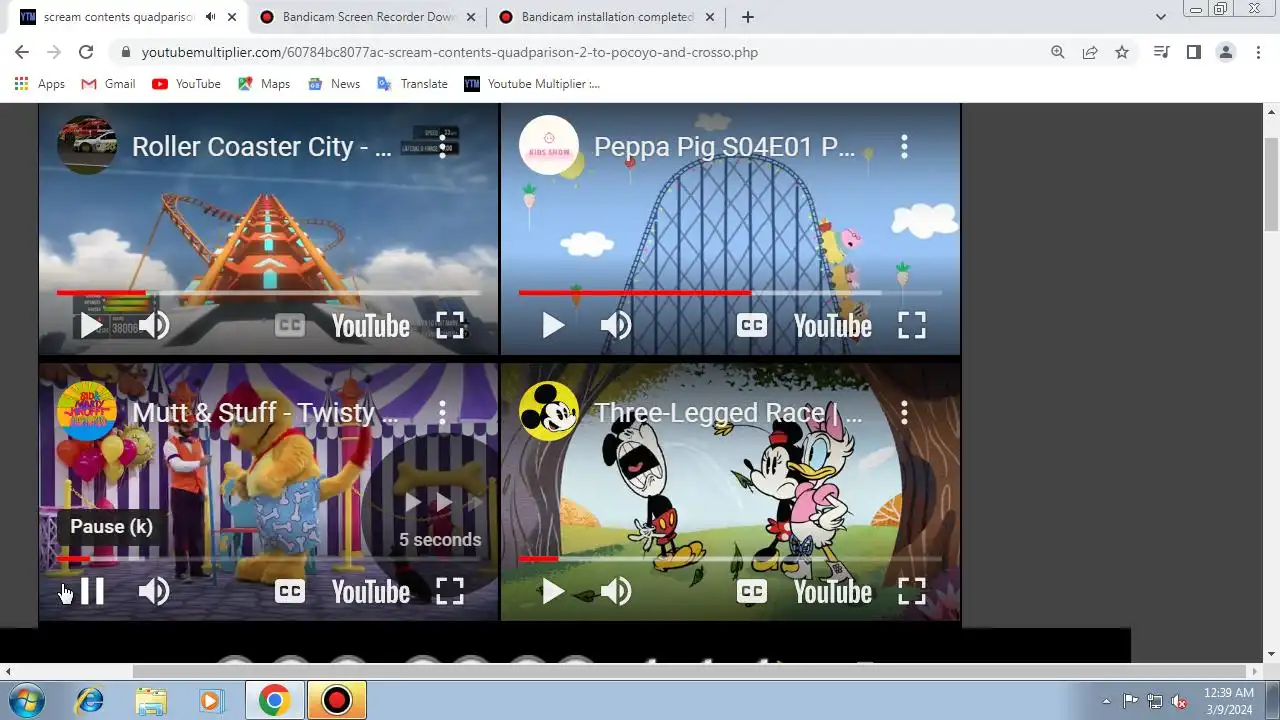This screenshot has width=1280, height=720.
Task: Fullscreen the Roller Coaster City video
Action: click(x=450, y=325)
